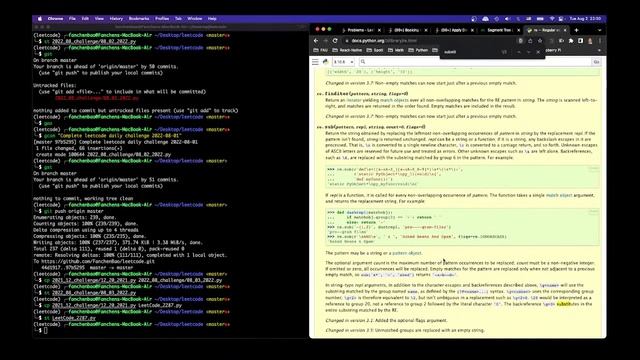The image size is (640, 360).
Task: Open the Math bookmarks folder
Action: (396, 50)
